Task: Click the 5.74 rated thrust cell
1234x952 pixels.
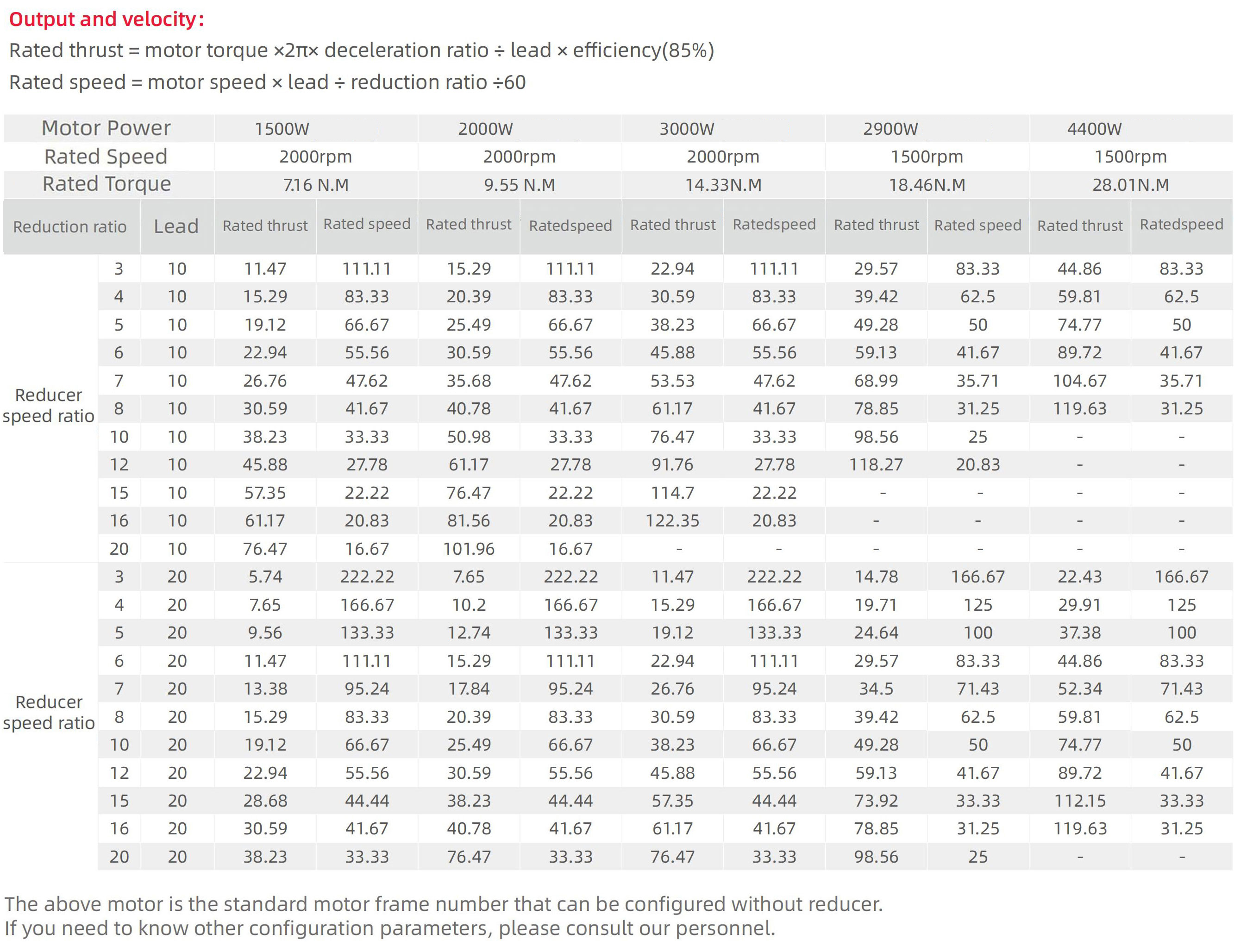Action: [x=265, y=576]
